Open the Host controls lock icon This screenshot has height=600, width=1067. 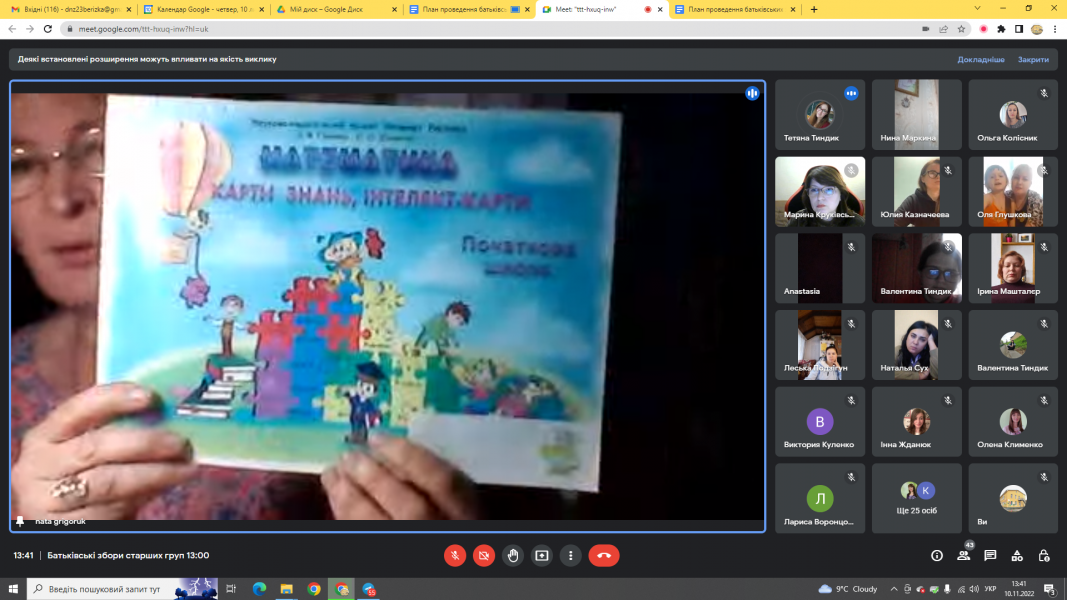point(1044,555)
